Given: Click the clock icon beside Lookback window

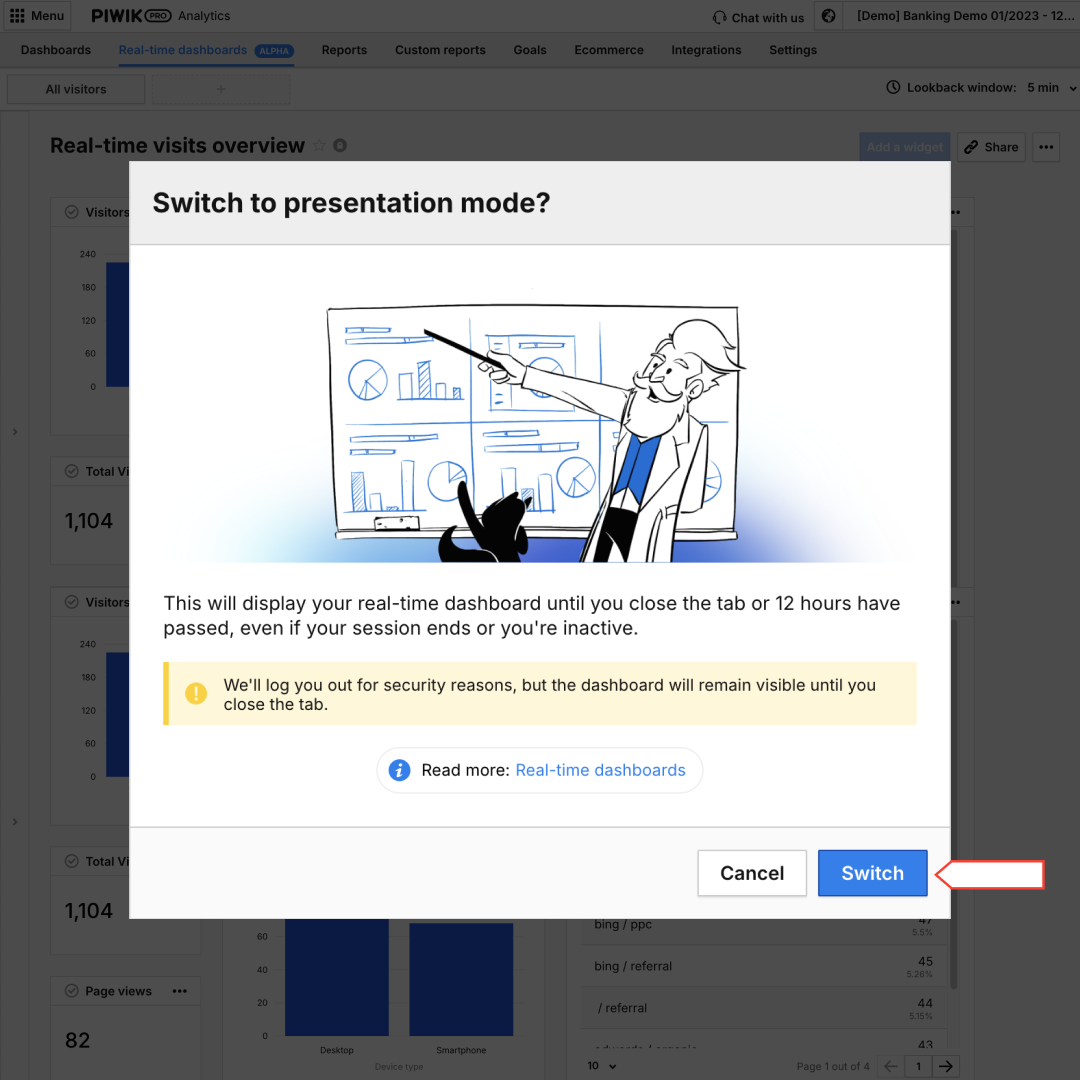Looking at the screenshot, I should tap(892, 87).
